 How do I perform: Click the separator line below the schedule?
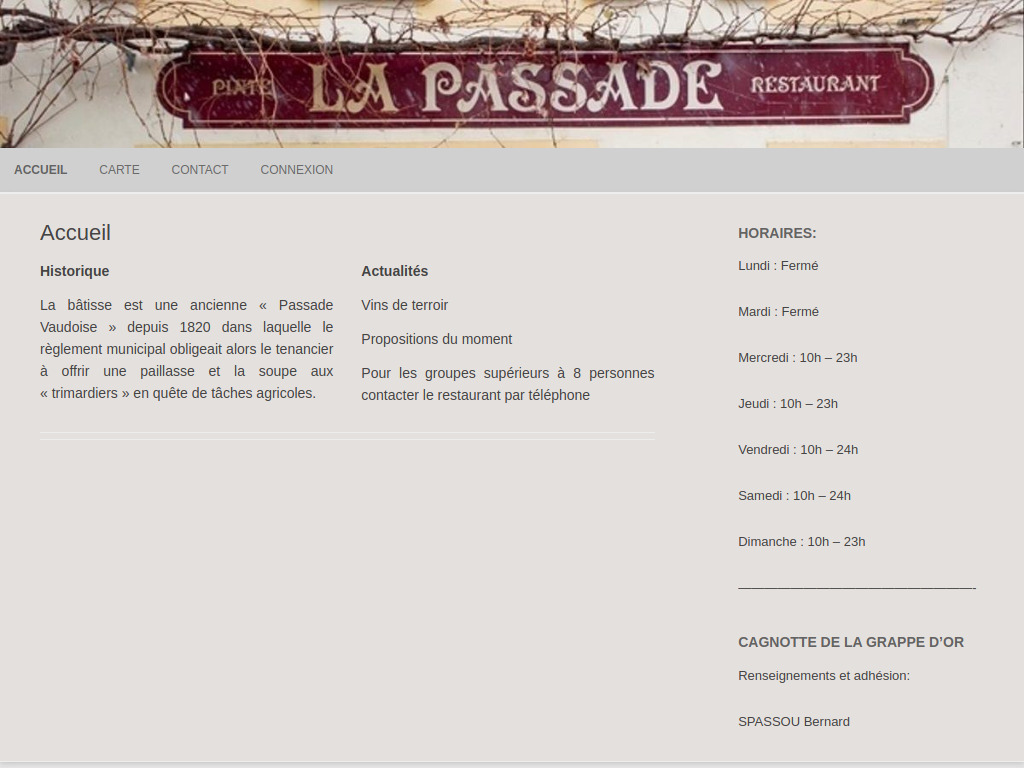[x=856, y=587]
